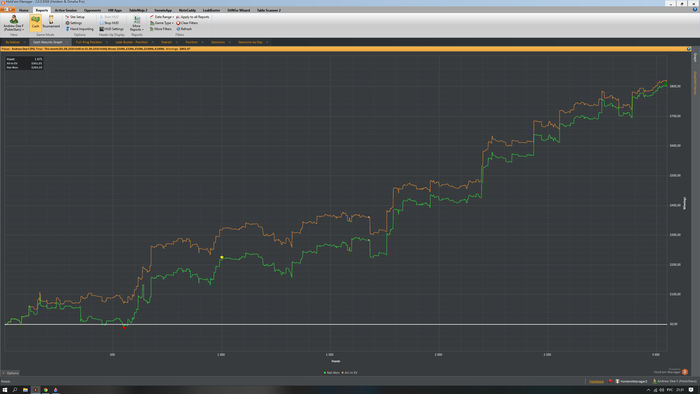Switch to the Sessions by Day tab

[x=250, y=42]
